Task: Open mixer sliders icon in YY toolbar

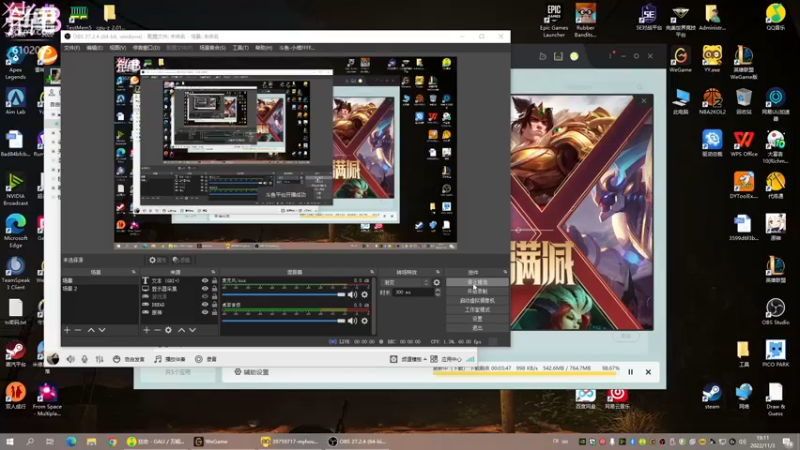Action: (x=99, y=359)
